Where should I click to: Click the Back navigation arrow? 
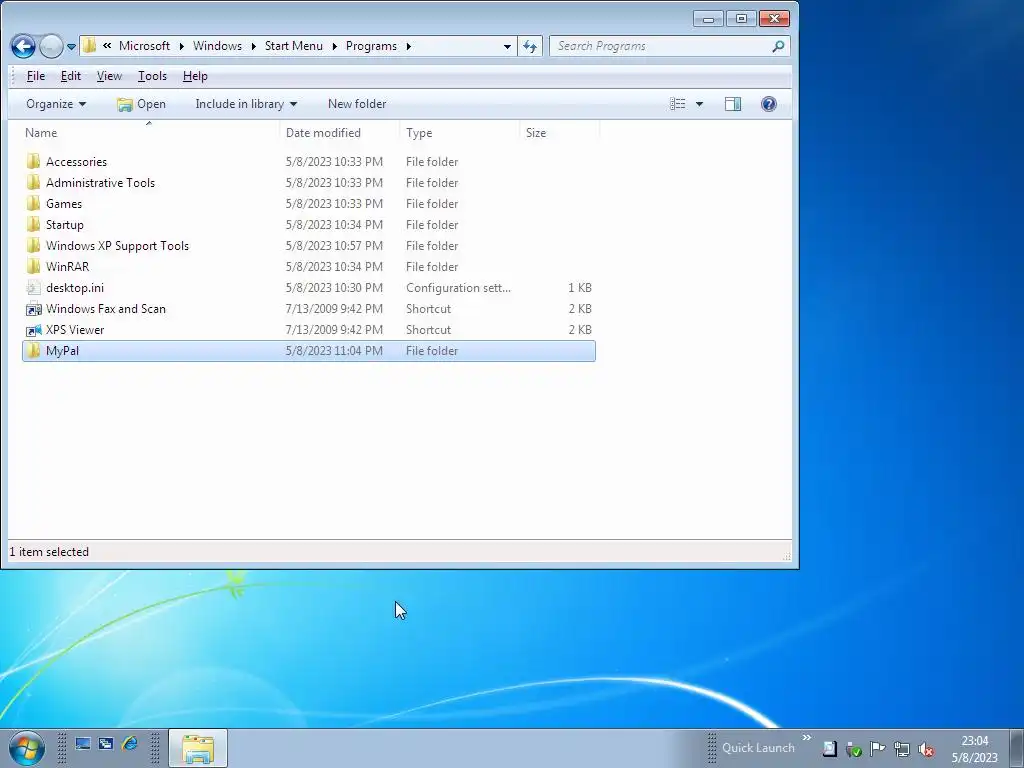click(23, 46)
